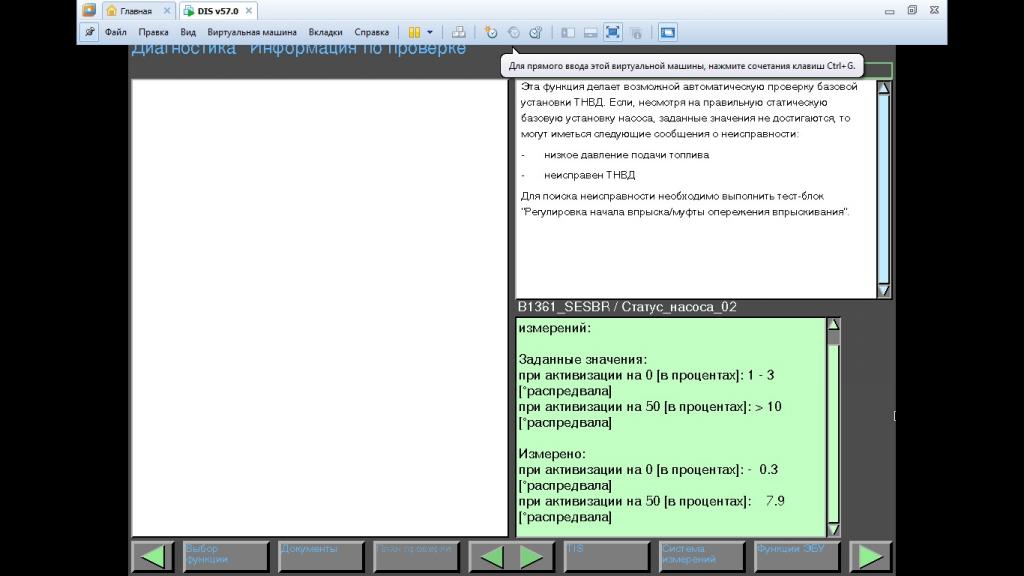Click the measured value 7.9

[x=775, y=501]
